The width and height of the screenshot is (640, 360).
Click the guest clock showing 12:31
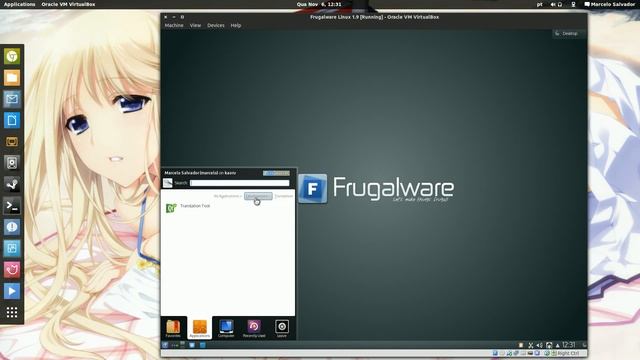coord(569,345)
